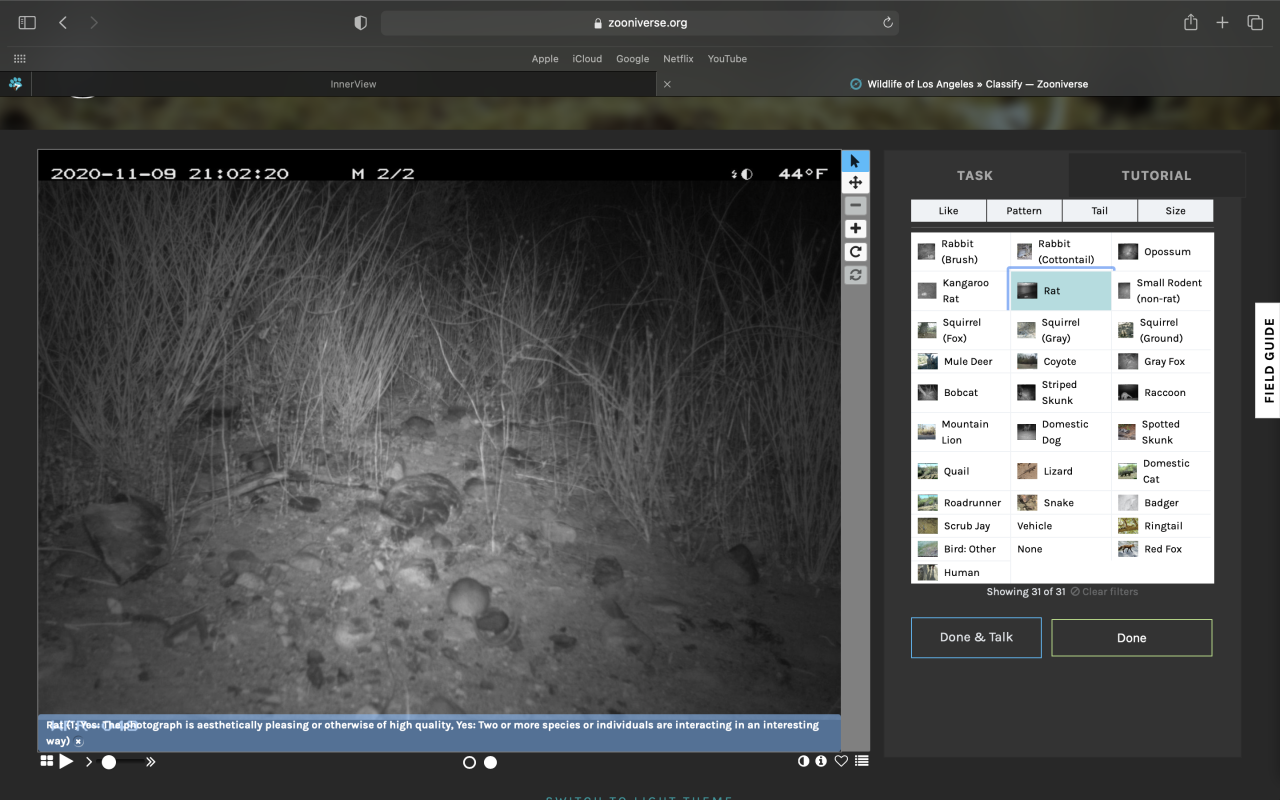
Task: Rotate the subject image
Action: pyautogui.click(x=855, y=252)
